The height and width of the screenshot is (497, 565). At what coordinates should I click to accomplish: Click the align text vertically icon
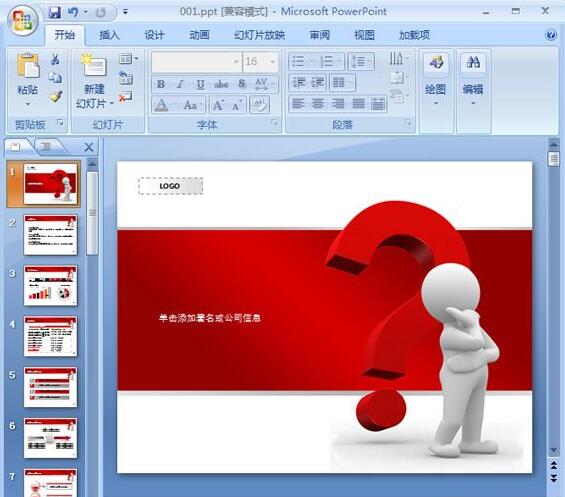tap(399, 77)
